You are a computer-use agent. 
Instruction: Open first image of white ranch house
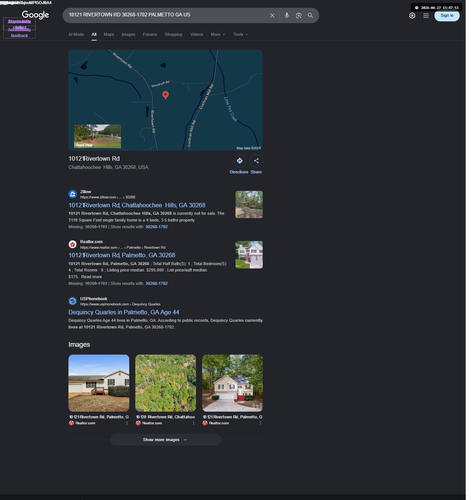99,383
